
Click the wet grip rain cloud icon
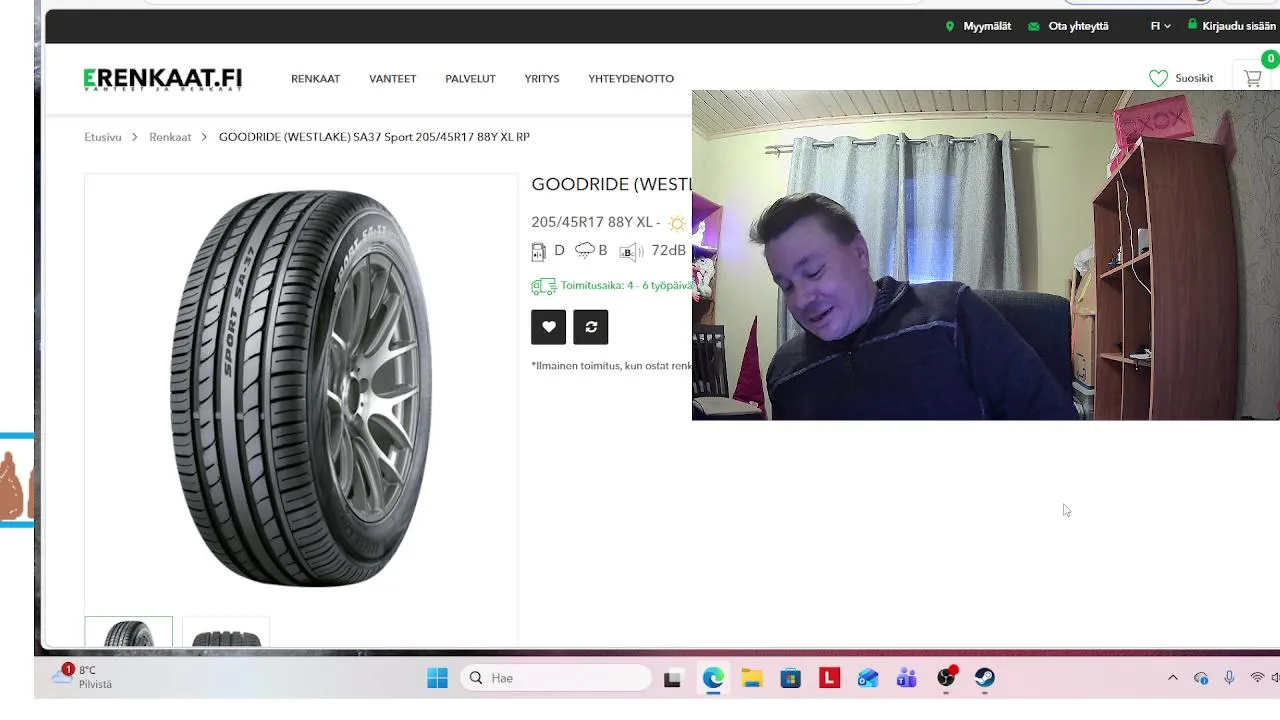584,251
